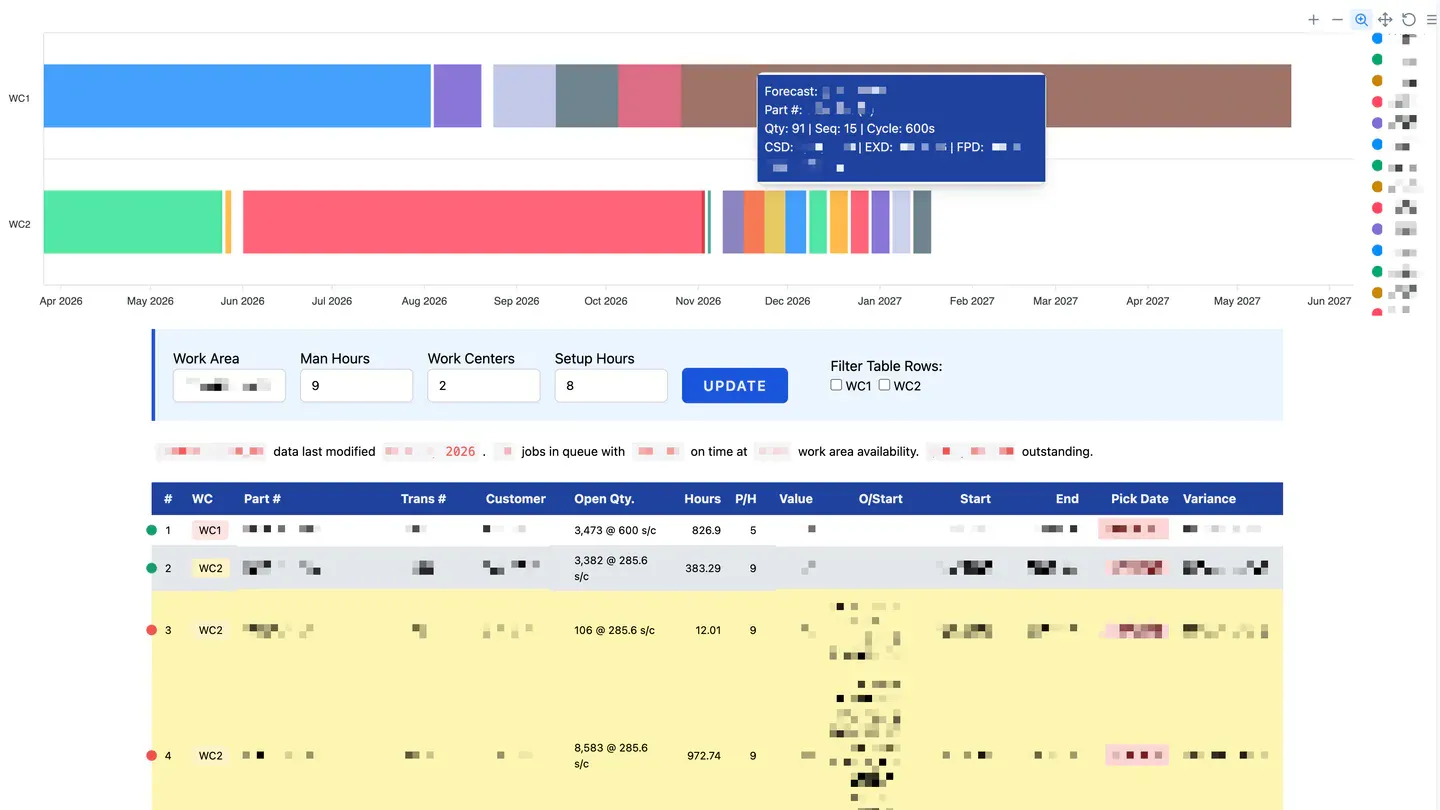Click the Part # column header
Viewport: 1440px width, 810px height.
pyautogui.click(x=262, y=499)
